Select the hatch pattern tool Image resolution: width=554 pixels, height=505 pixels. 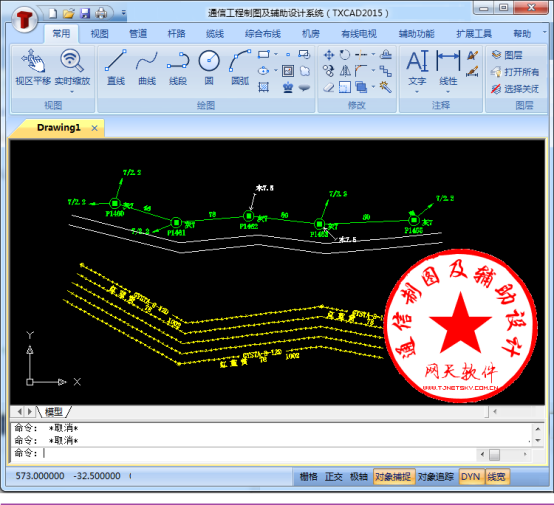263,87
